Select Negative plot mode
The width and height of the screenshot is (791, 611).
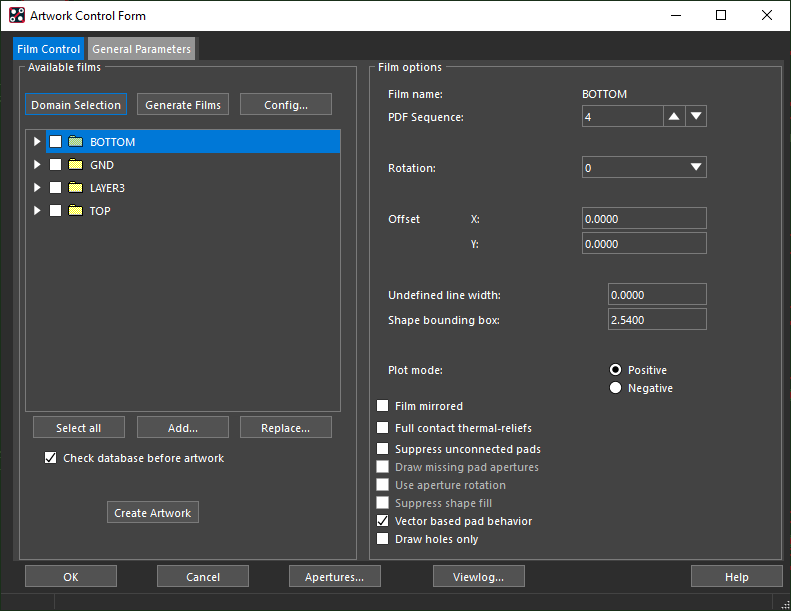point(615,388)
